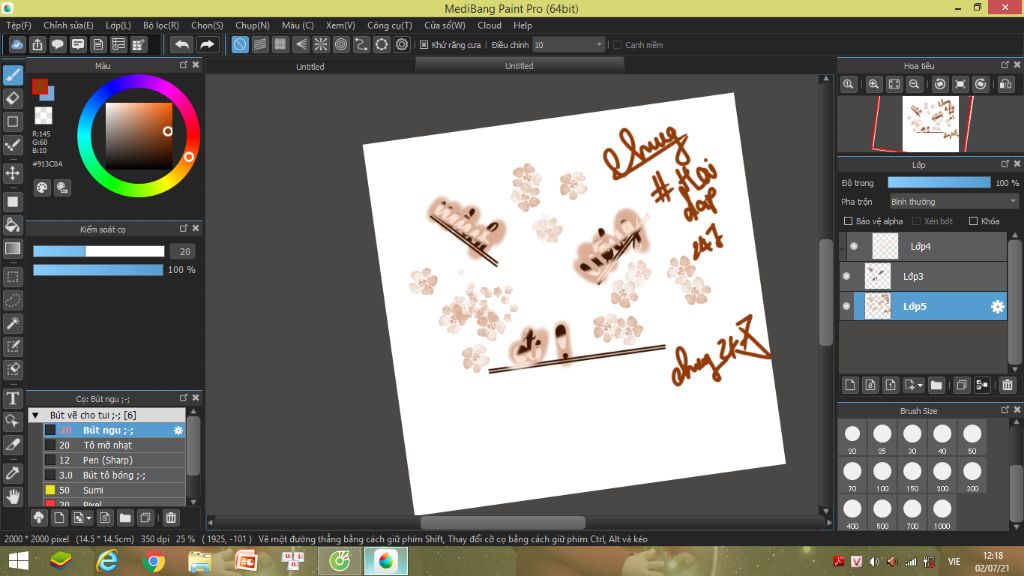Delete the layer with the trash icon
This screenshot has height=576, width=1024.
[1008, 385]
